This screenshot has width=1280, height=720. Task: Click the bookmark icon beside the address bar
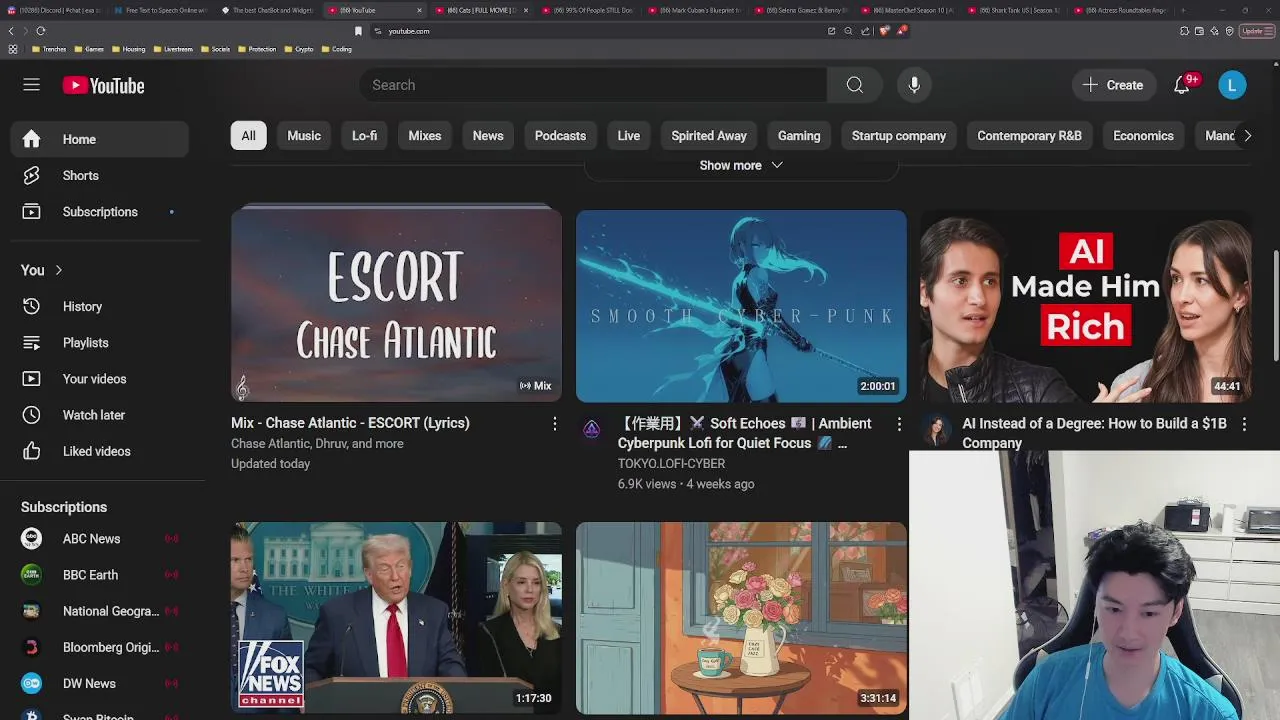coord(358,31)
